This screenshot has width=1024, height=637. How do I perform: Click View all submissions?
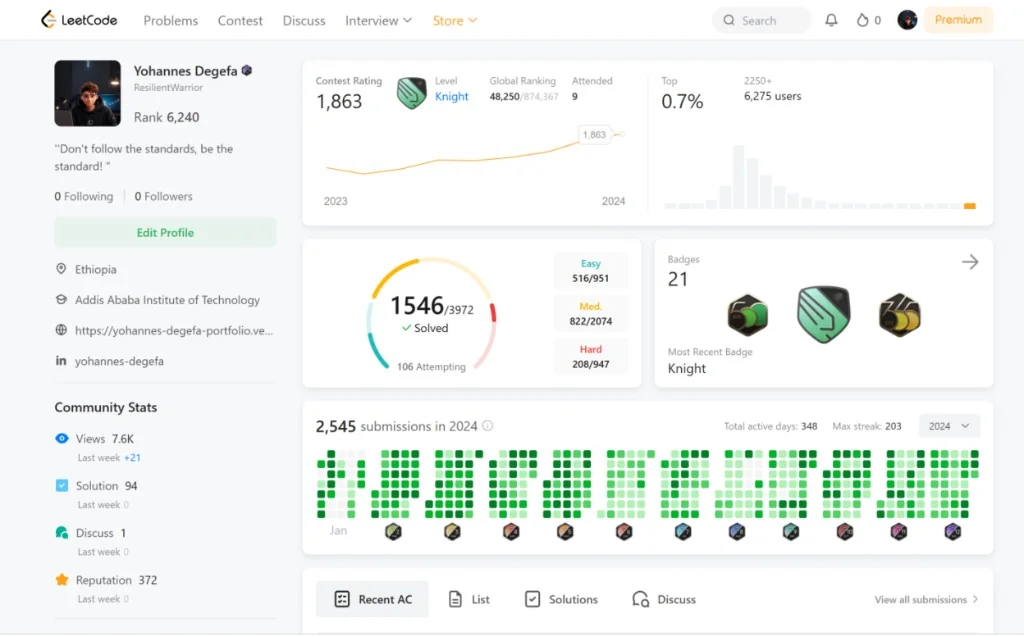[x=926, y=599]
